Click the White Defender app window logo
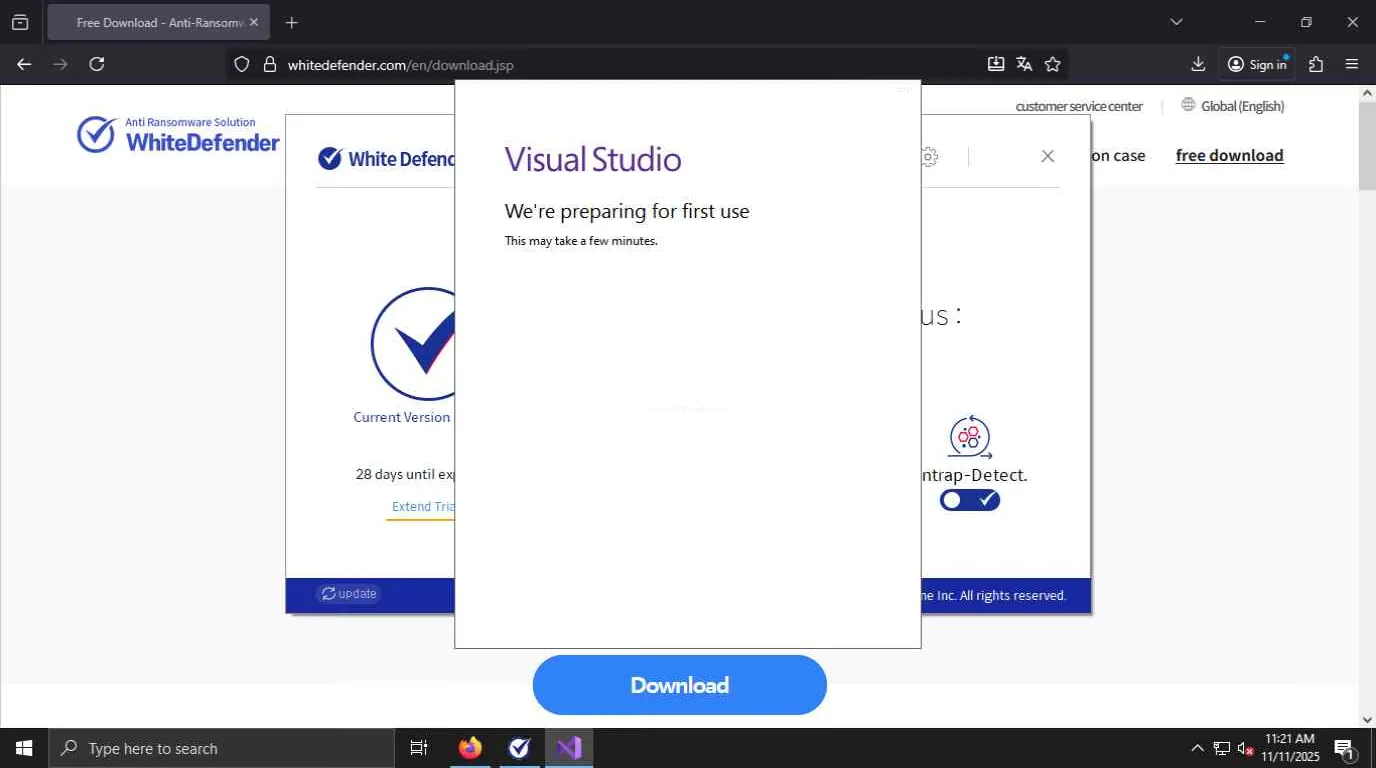This screenshot has height=768, width=1376. coord(386,158)
